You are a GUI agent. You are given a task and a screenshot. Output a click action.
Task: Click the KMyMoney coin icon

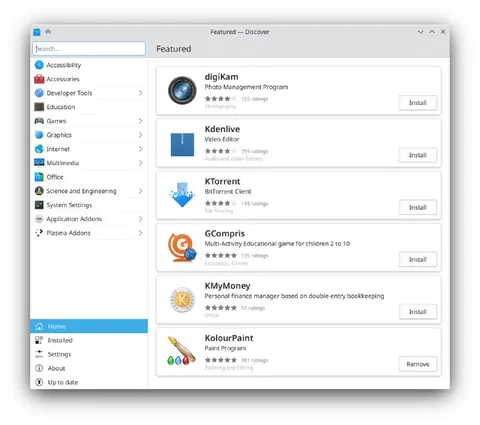(182, 300)
